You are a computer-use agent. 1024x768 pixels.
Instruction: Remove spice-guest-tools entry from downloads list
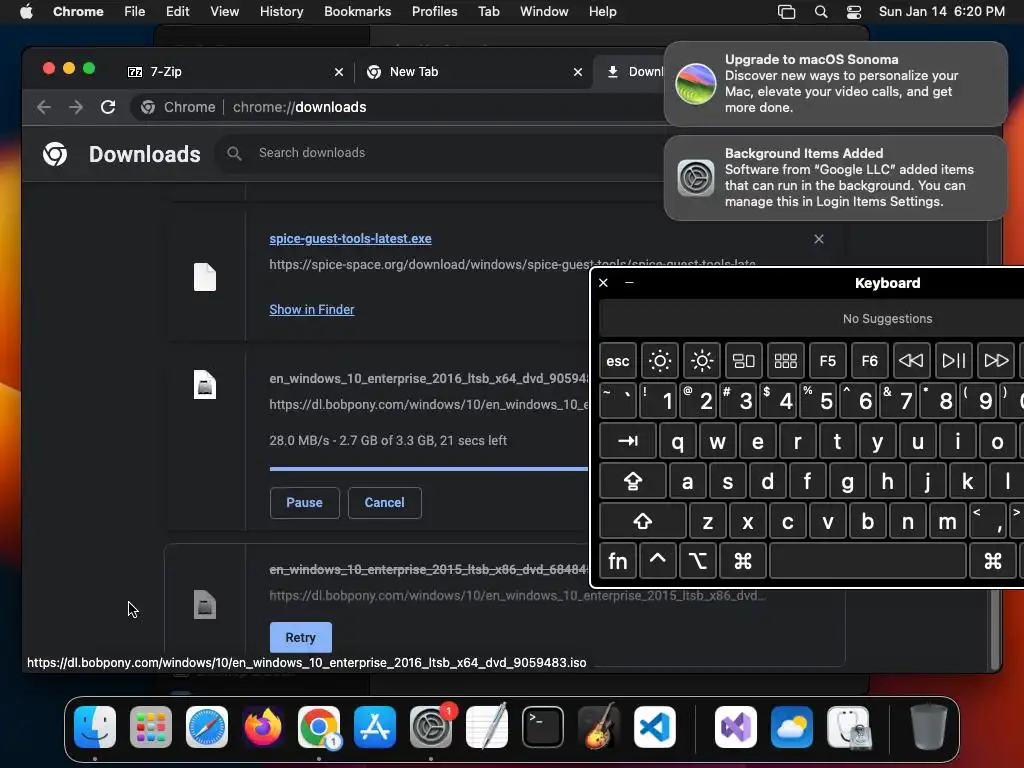click(819, 239)
